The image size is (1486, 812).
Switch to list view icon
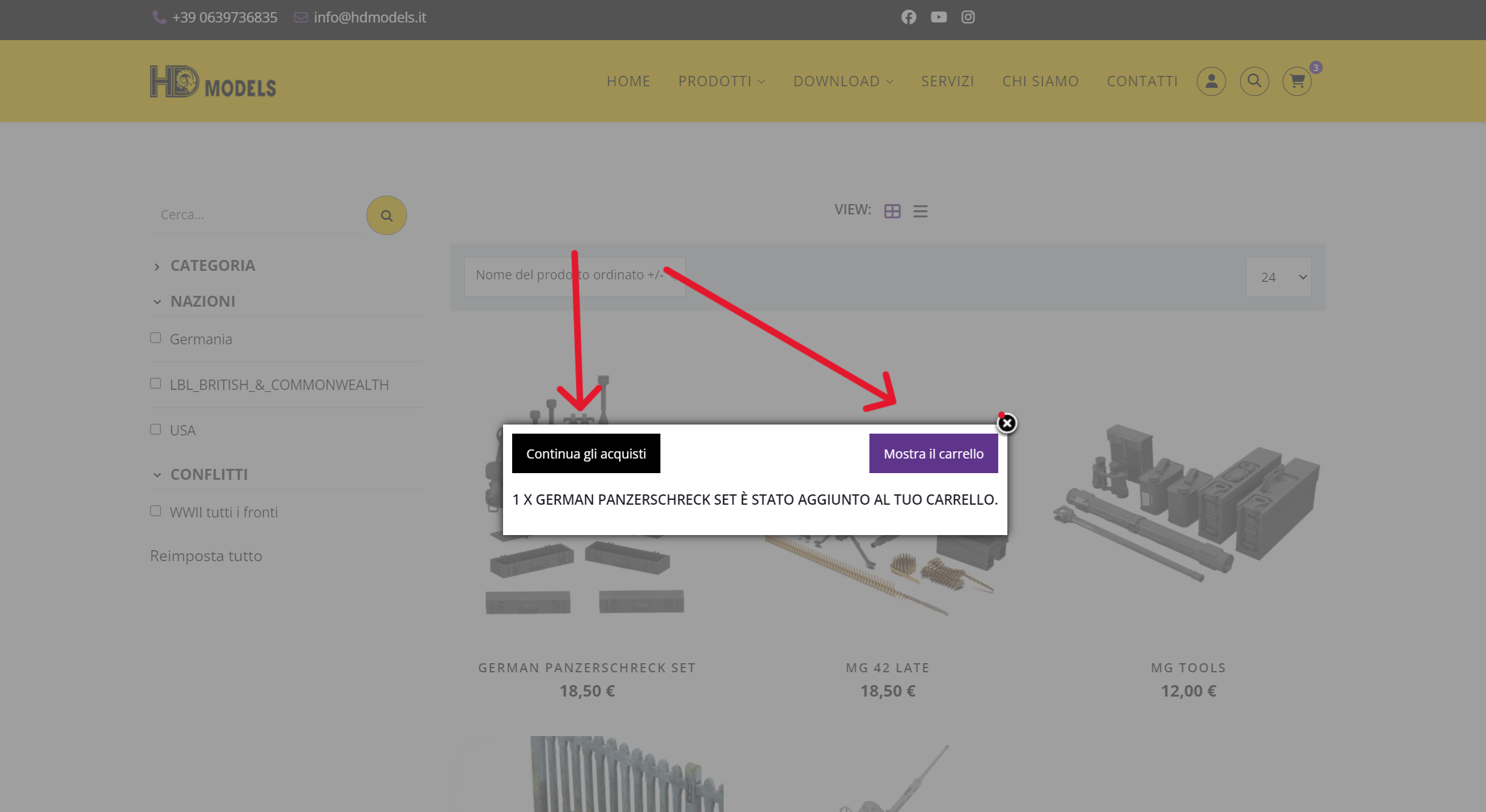920,211
